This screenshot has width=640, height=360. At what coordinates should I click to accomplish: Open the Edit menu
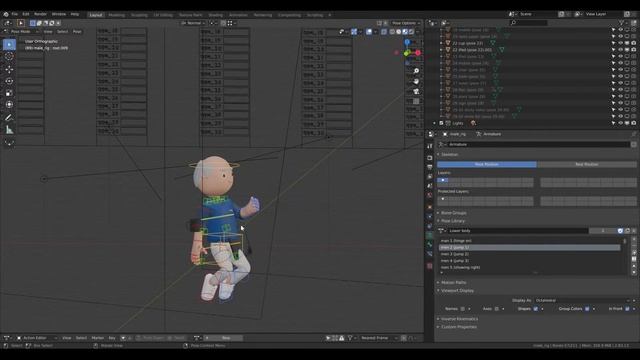tap(26, 14)
